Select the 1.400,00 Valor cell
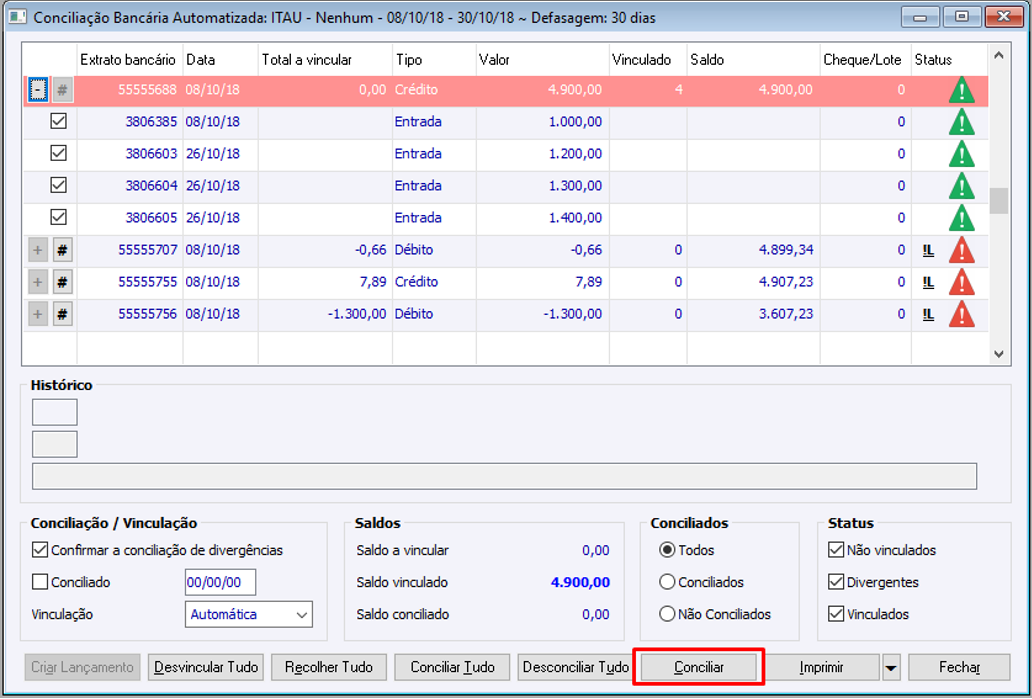The image size is (1032, 699). point(542,218)
